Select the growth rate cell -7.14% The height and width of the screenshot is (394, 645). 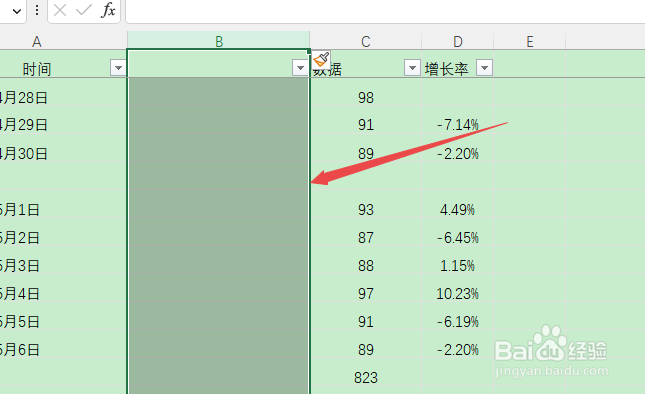(457, 120)
